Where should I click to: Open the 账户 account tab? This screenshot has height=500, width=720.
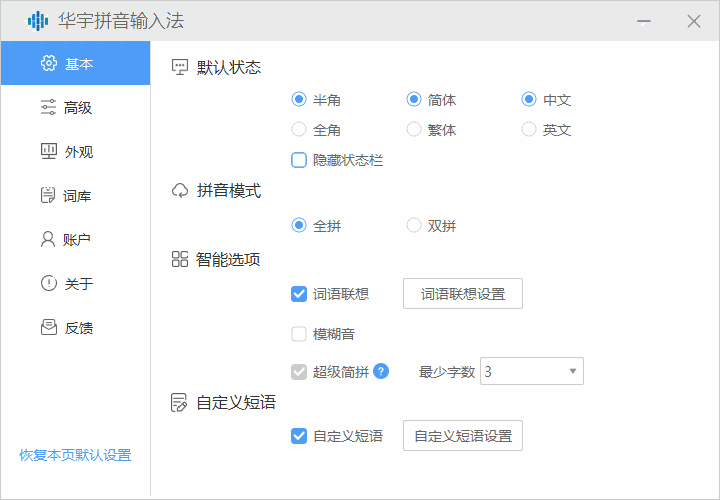pyautogui.click(x=75, y=240)
